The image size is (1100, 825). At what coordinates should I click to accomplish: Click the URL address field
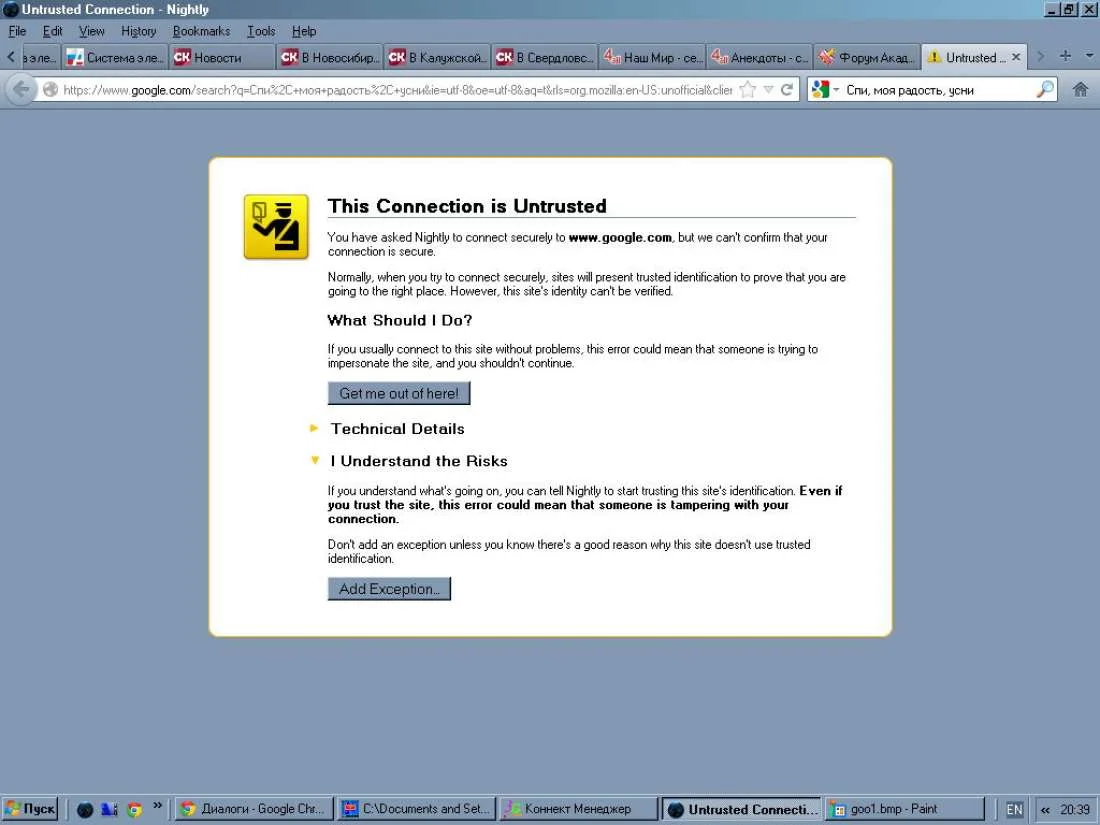[x=397, y=90]
